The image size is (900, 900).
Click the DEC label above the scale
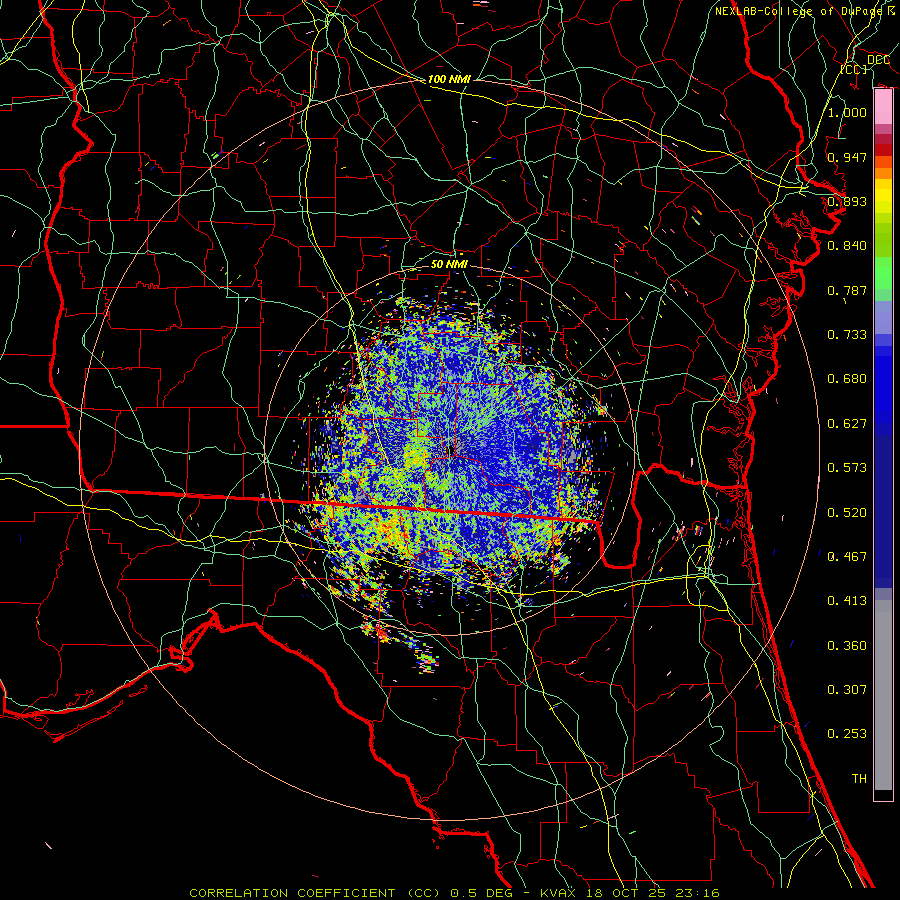[x=878, y=60]
